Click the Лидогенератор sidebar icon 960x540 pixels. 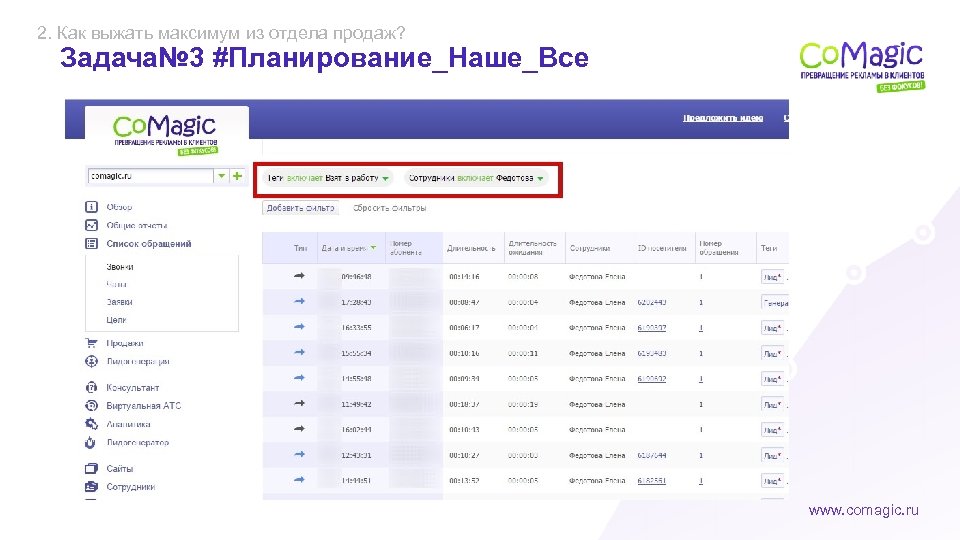pos(91,442)
